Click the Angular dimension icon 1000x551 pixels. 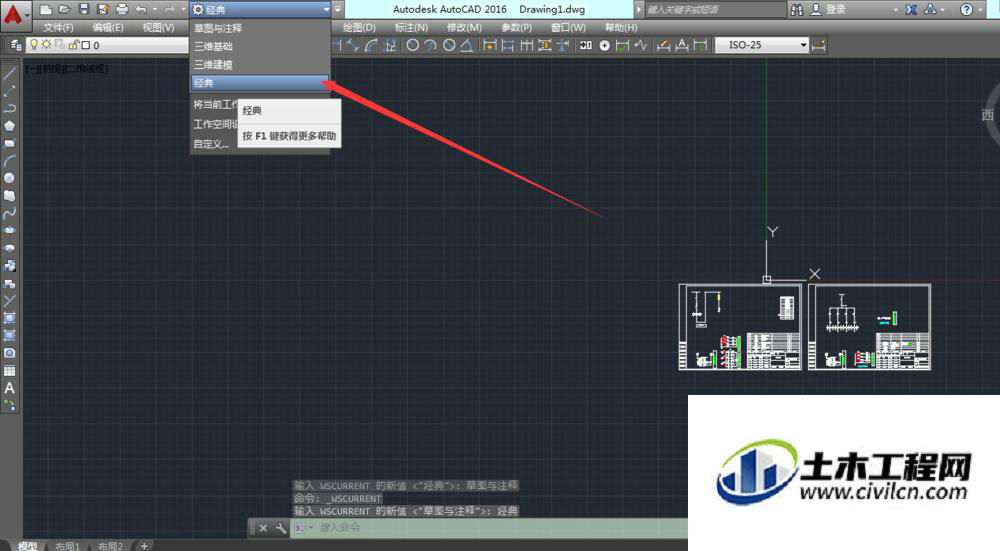click(467, 45)
